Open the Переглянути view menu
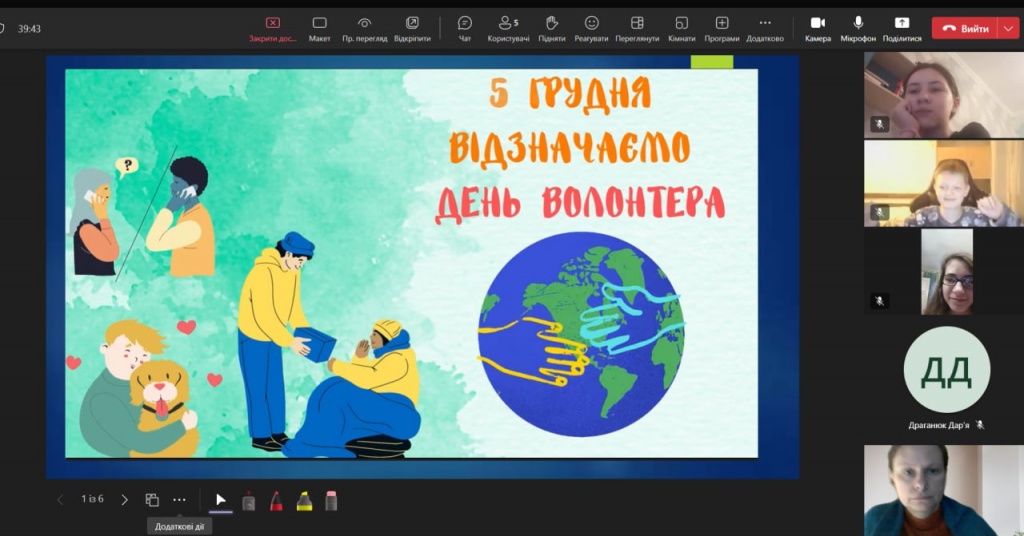1024x536 pixels. point(637,27)
